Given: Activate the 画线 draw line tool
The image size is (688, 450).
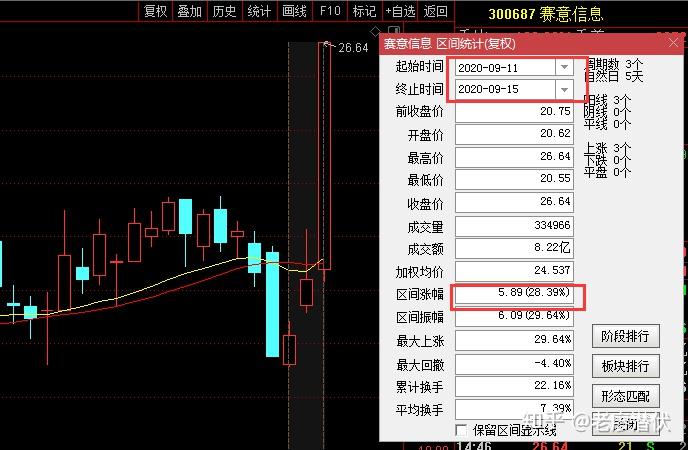Looking at the screenshot, I should pyautogui.click(x=294, y=11).
